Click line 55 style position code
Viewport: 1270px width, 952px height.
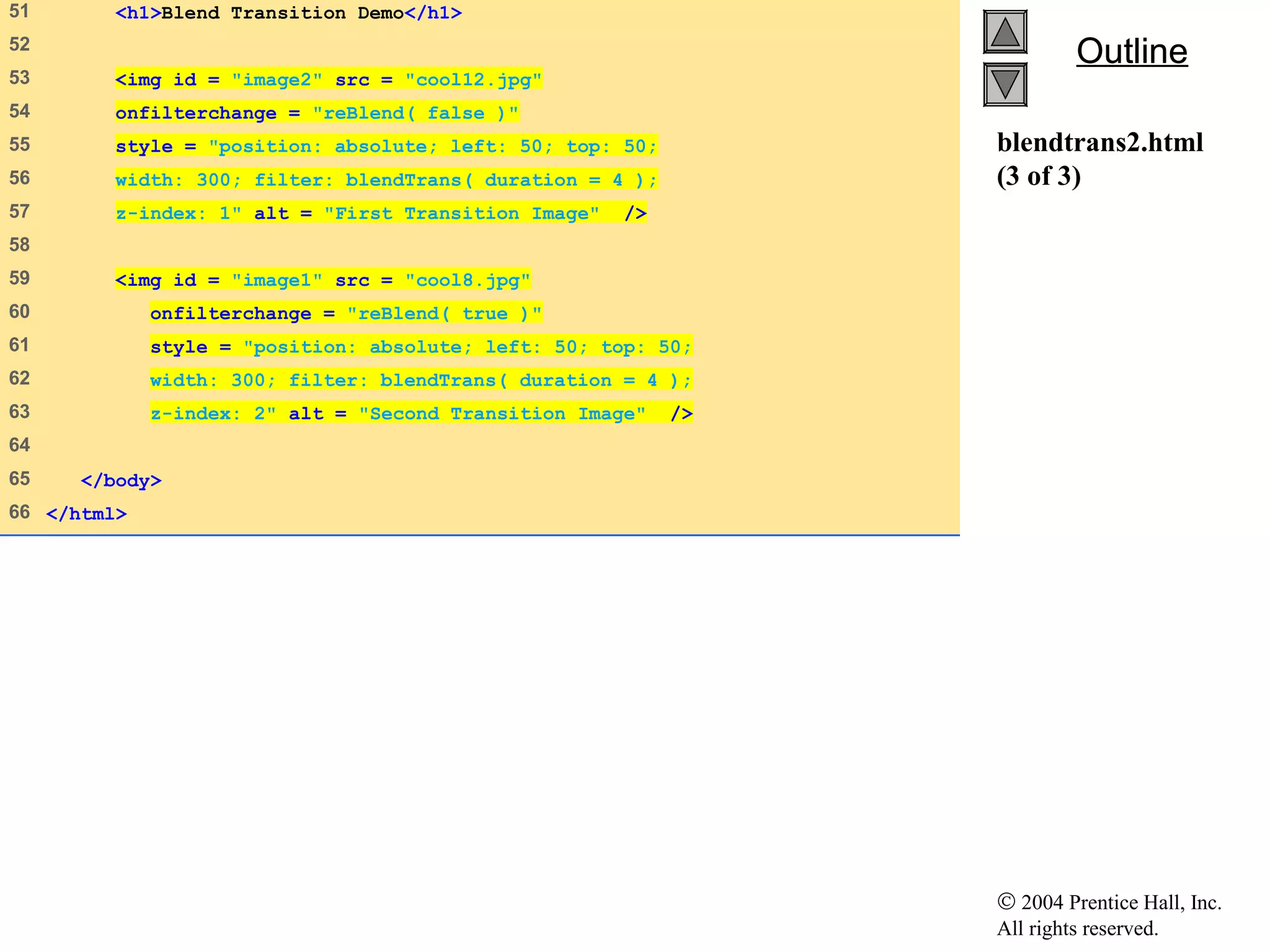coord(386,146)
